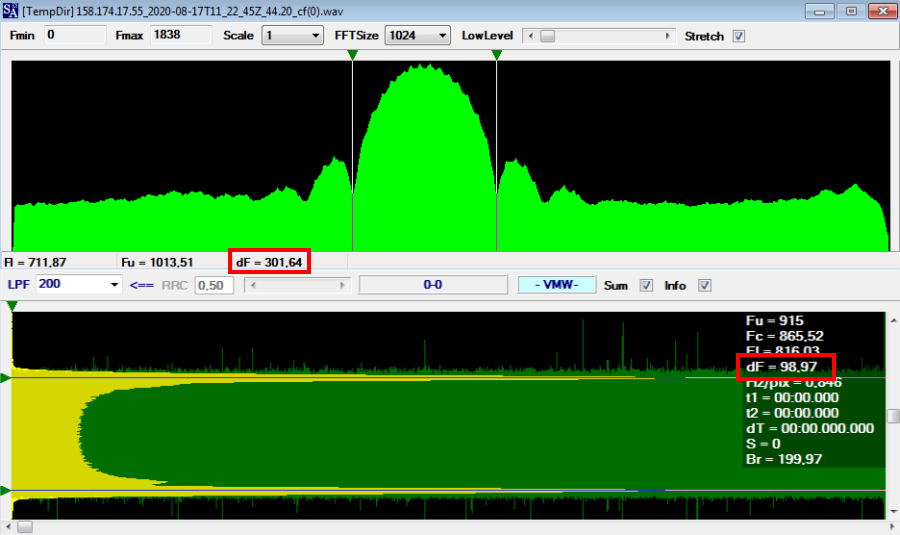Toggle the Sum checkbox
Screen dimensions: 900x535
click(x=646, y=285)
